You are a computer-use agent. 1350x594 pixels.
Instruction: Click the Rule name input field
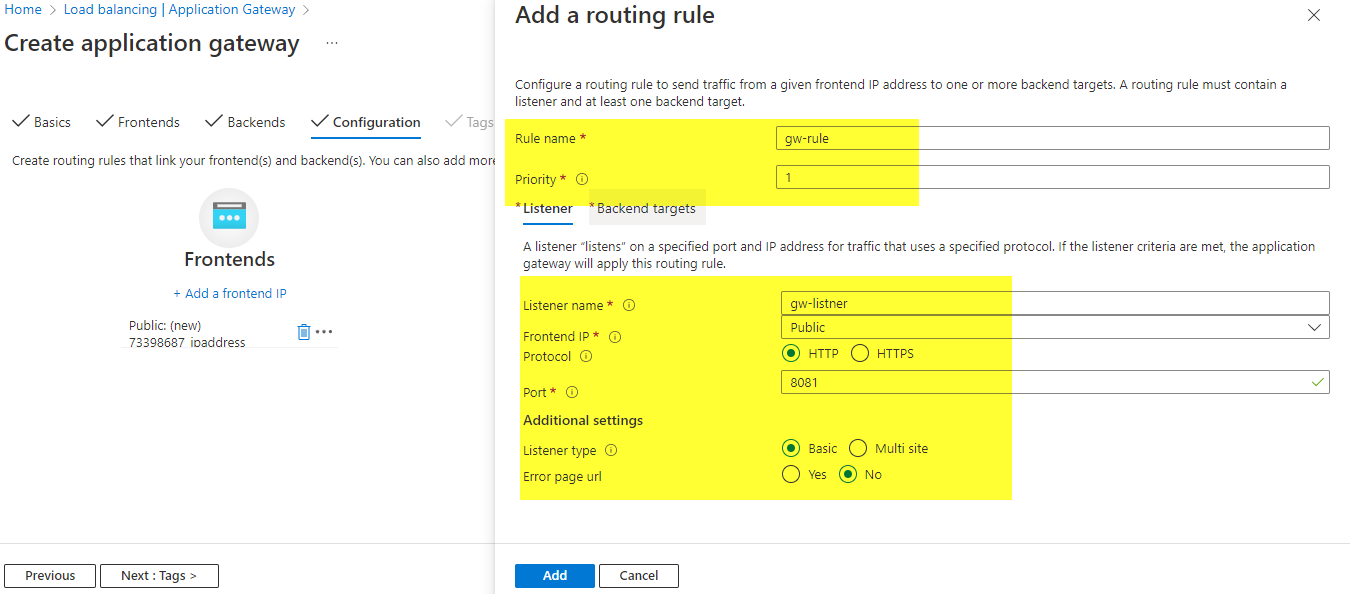tap(1052, 138)
